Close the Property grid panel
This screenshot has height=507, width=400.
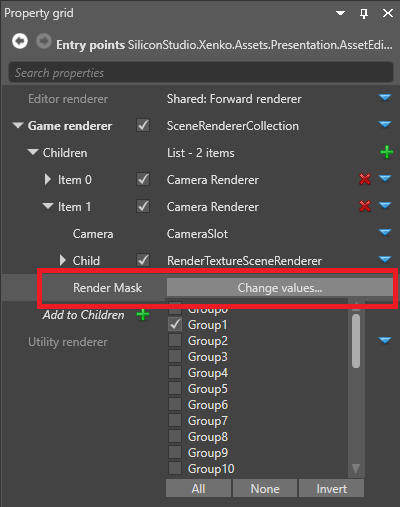pyautogui.click(x=388, y=13)
